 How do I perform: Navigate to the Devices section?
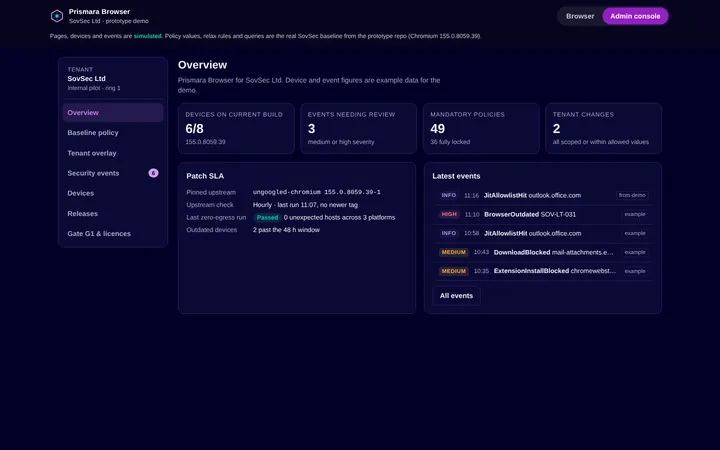(x=113, y=193)
